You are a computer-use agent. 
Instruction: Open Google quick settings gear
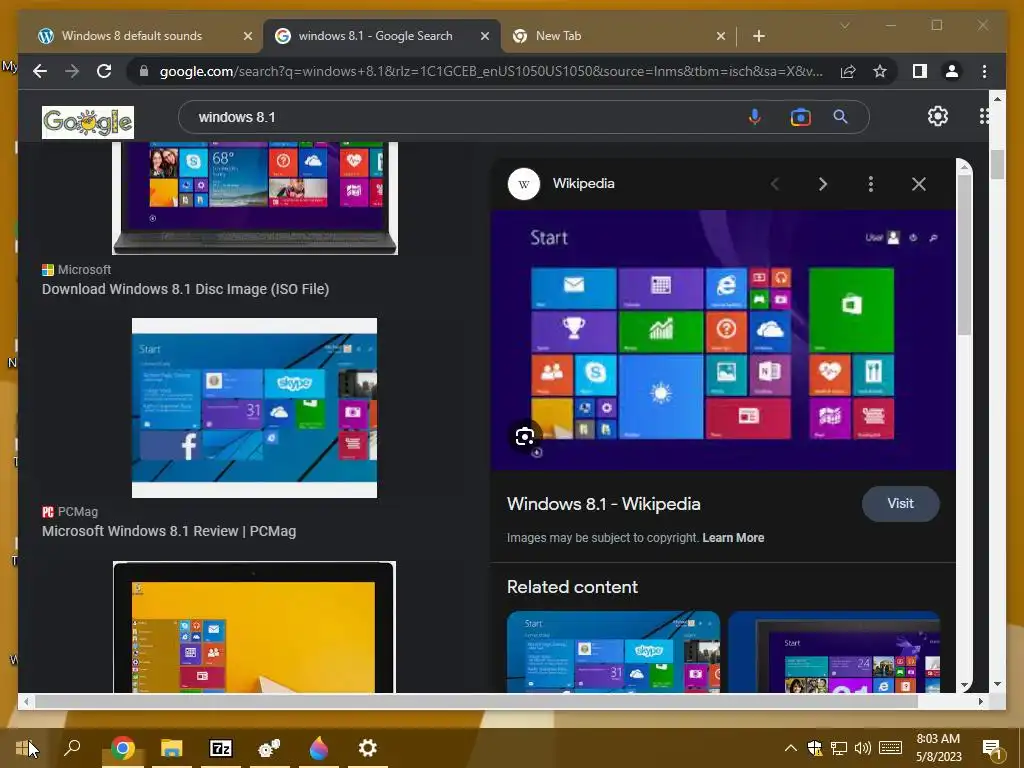click(938, 116)
